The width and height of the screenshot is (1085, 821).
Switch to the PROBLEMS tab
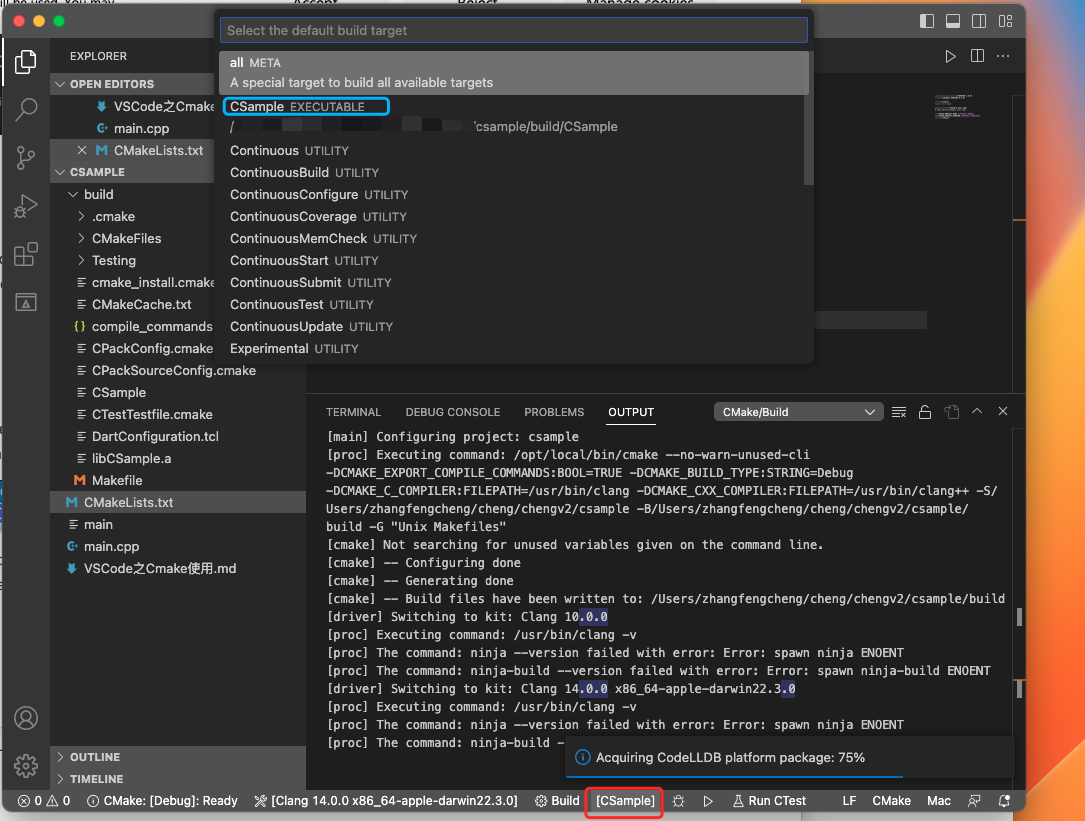[x=554, y=412]
